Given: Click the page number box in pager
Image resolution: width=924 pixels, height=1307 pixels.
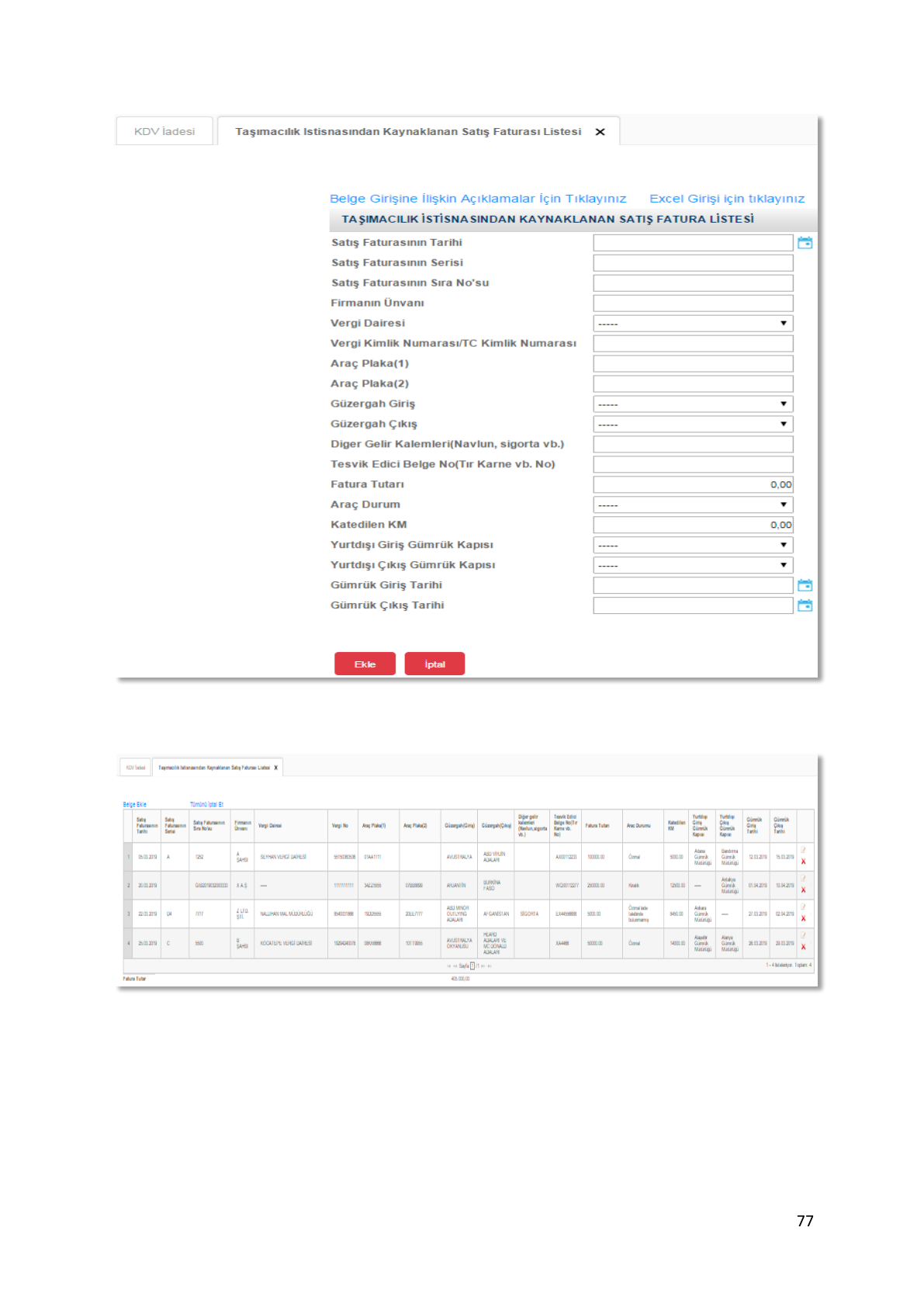Looking at the screenshot, I should [x=472, y=966].
